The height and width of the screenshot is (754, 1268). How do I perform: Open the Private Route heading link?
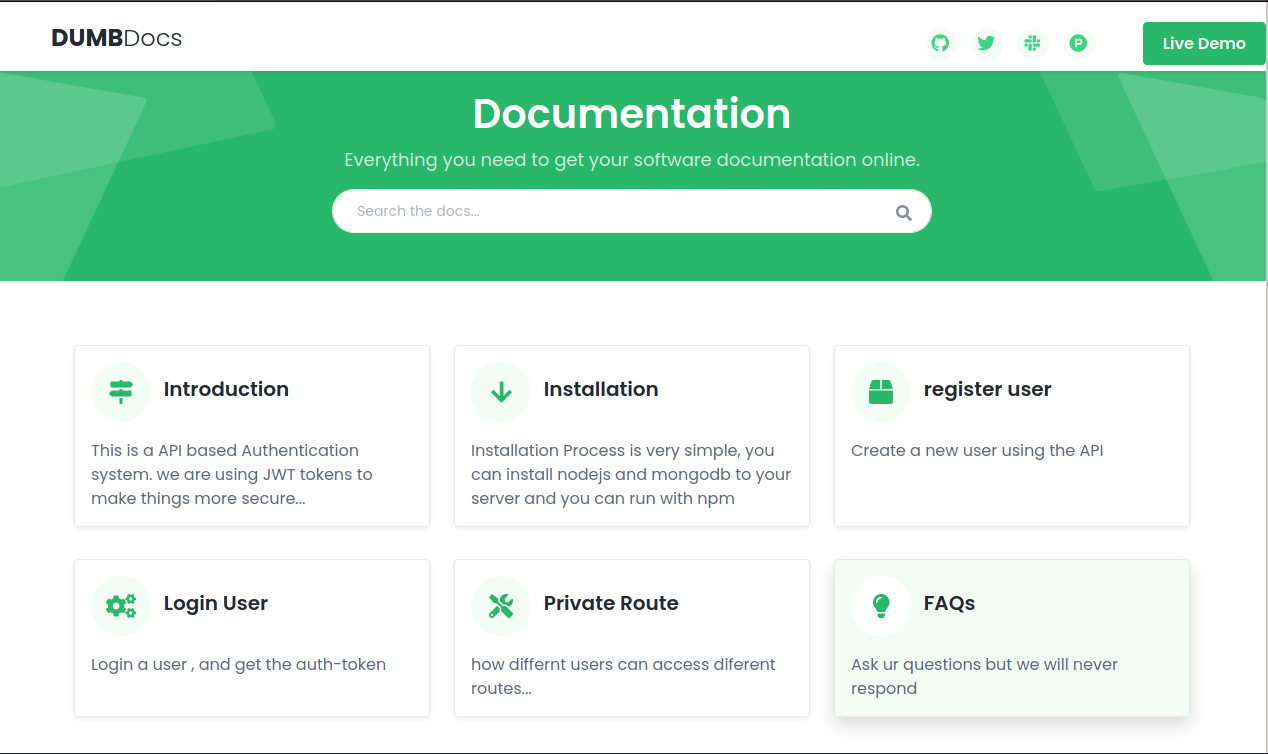611,604
